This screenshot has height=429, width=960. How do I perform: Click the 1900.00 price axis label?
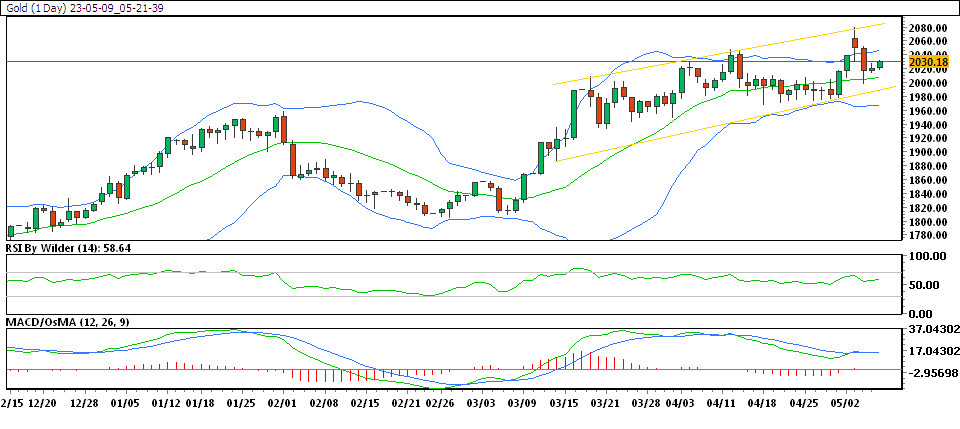pos(929,152)
